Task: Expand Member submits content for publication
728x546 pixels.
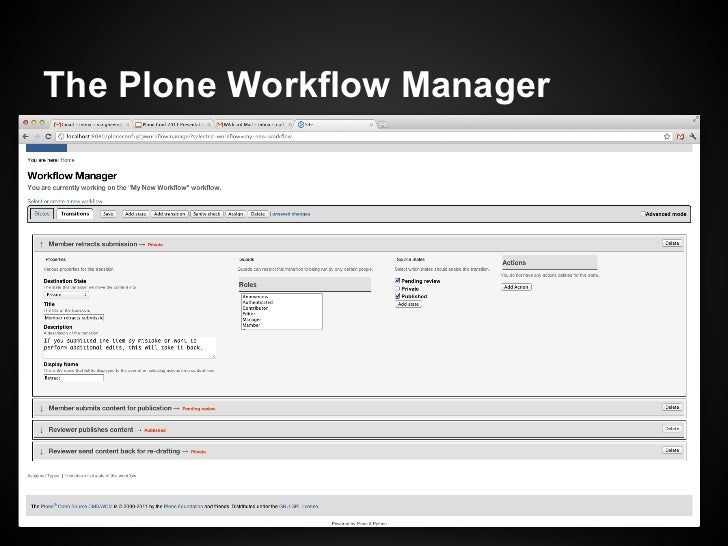Action: [41, 409]
